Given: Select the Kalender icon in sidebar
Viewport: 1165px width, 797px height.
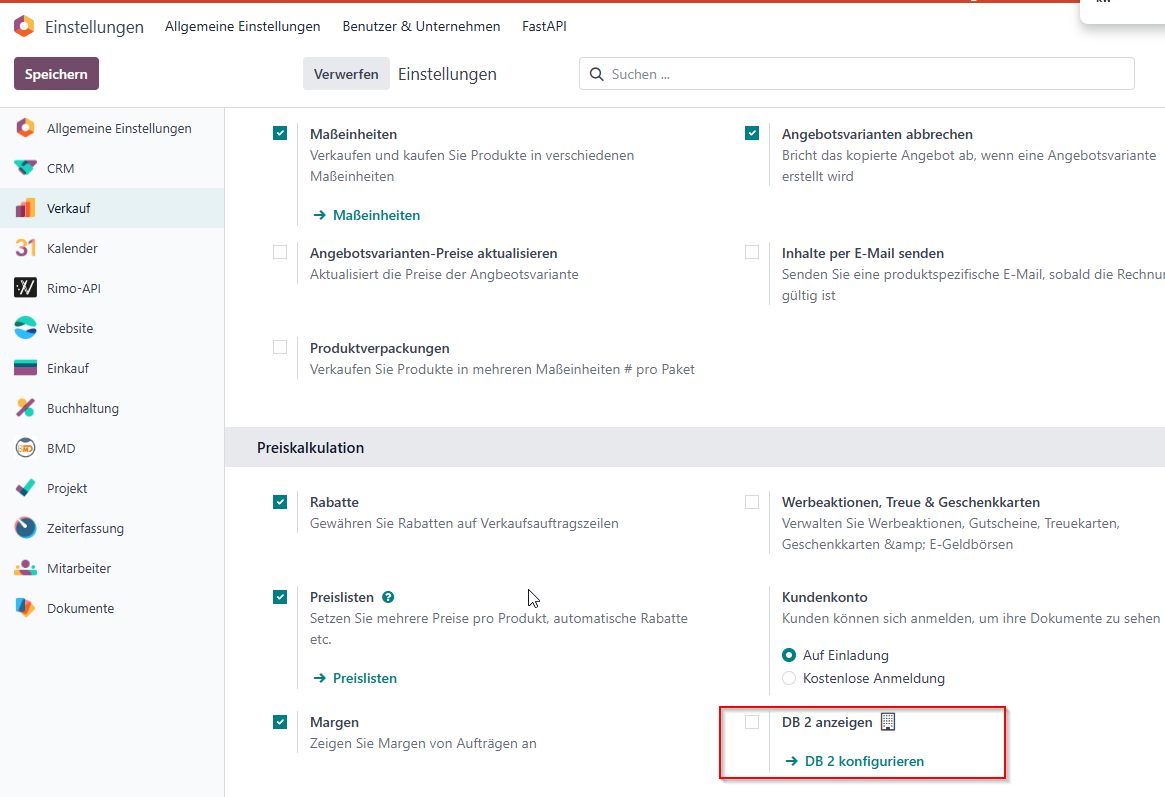Looking at the screenshot, I should (x=25, y=248).
